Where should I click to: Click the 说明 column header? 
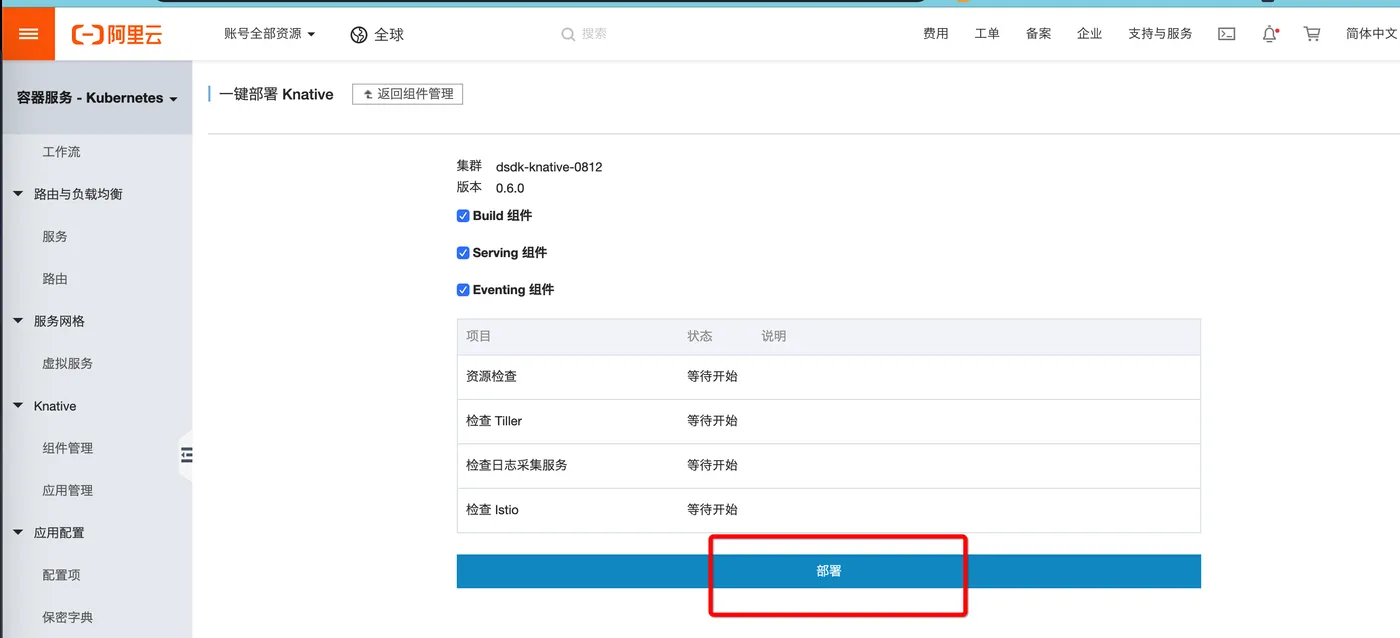coord(773,336)
